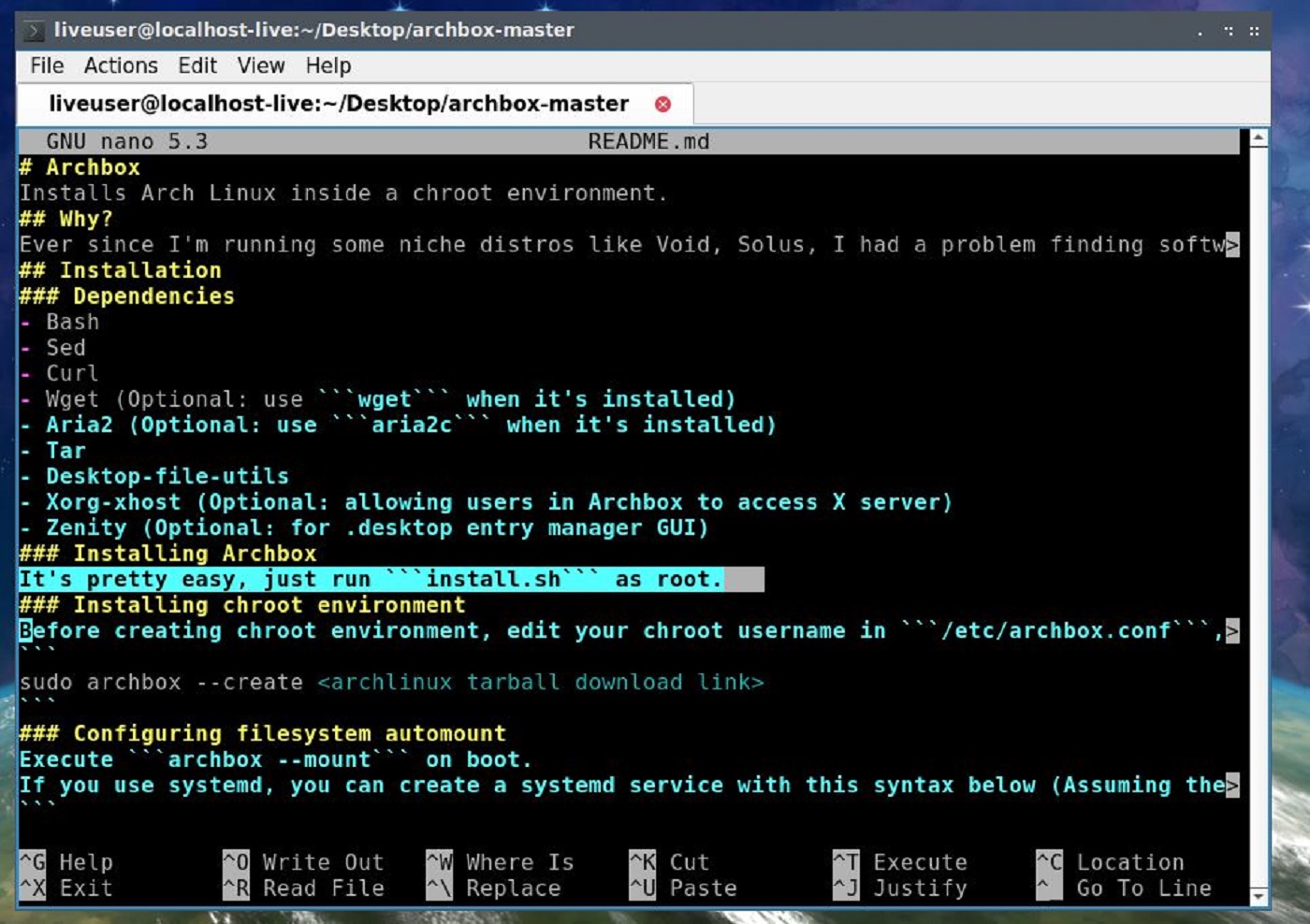Close the liveuser terminal tab
The image size is (1310, 924).
[662, 104]
